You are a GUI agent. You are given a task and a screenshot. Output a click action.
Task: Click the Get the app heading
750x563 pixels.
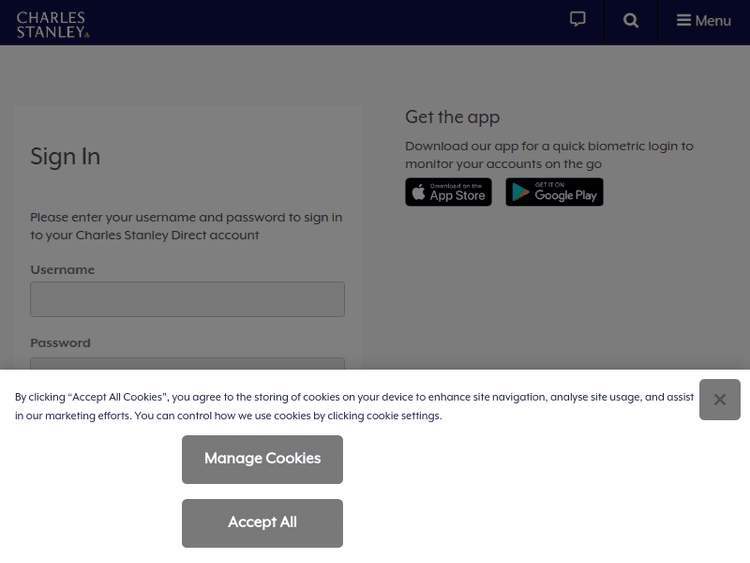coord(452,117)
